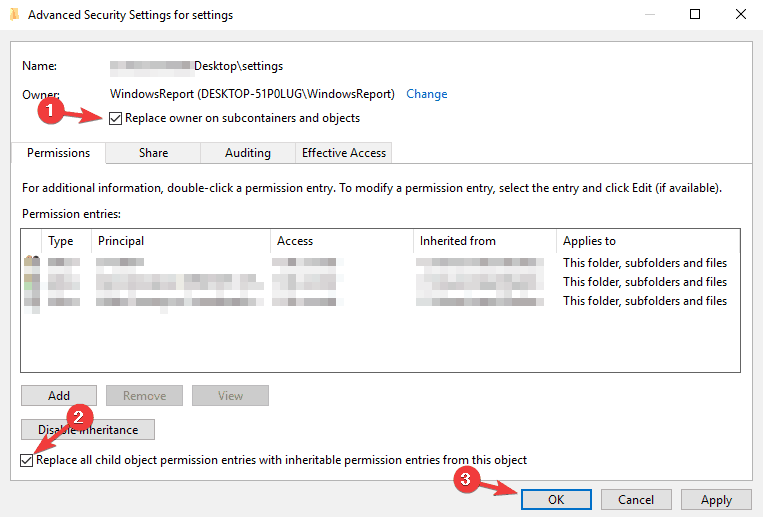The width and height of the screenshot is (763, 517).
Task: Click the Apply button
Action: (x=716, y=499)
